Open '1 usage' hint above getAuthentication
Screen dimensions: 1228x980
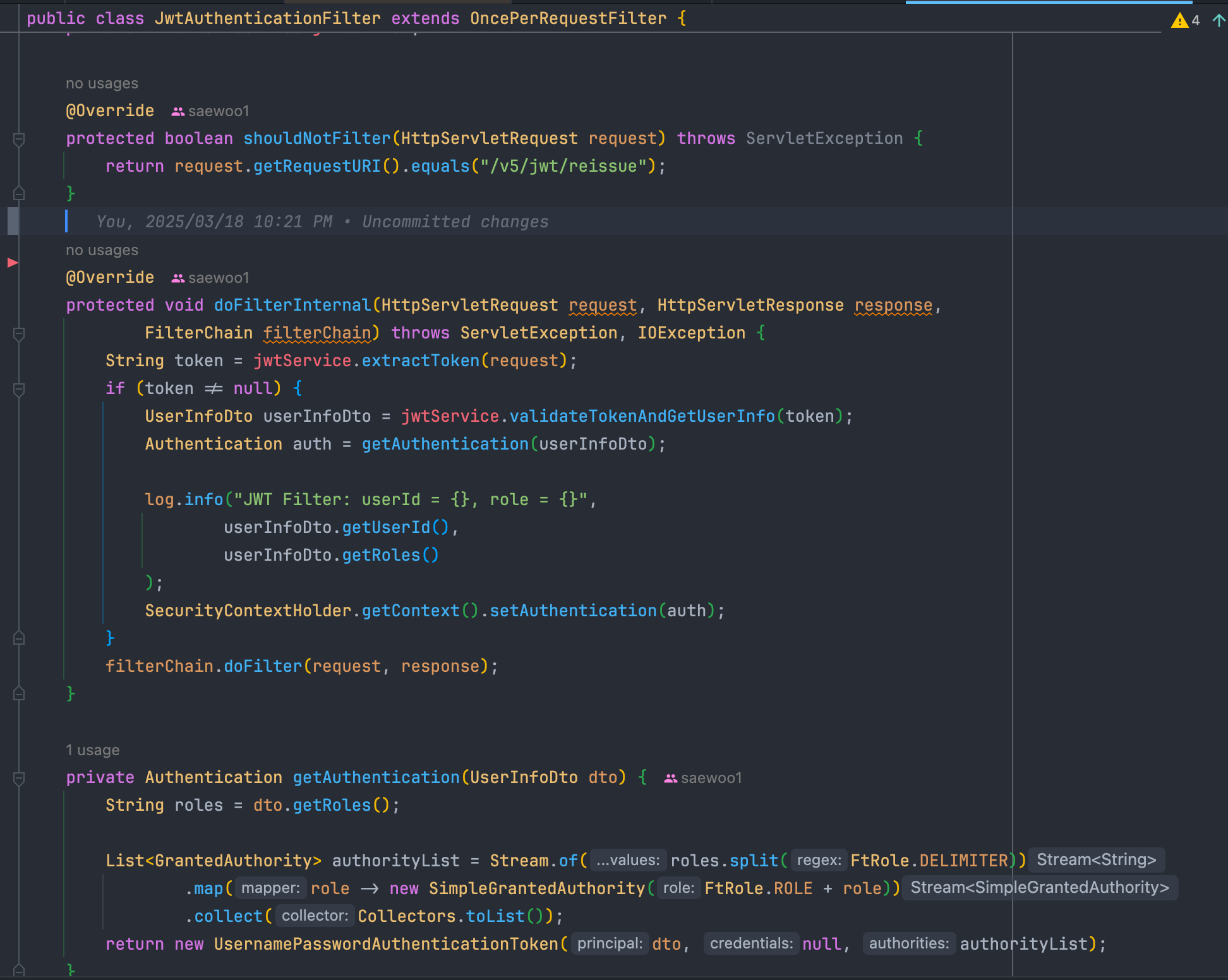tap(92, 750)
